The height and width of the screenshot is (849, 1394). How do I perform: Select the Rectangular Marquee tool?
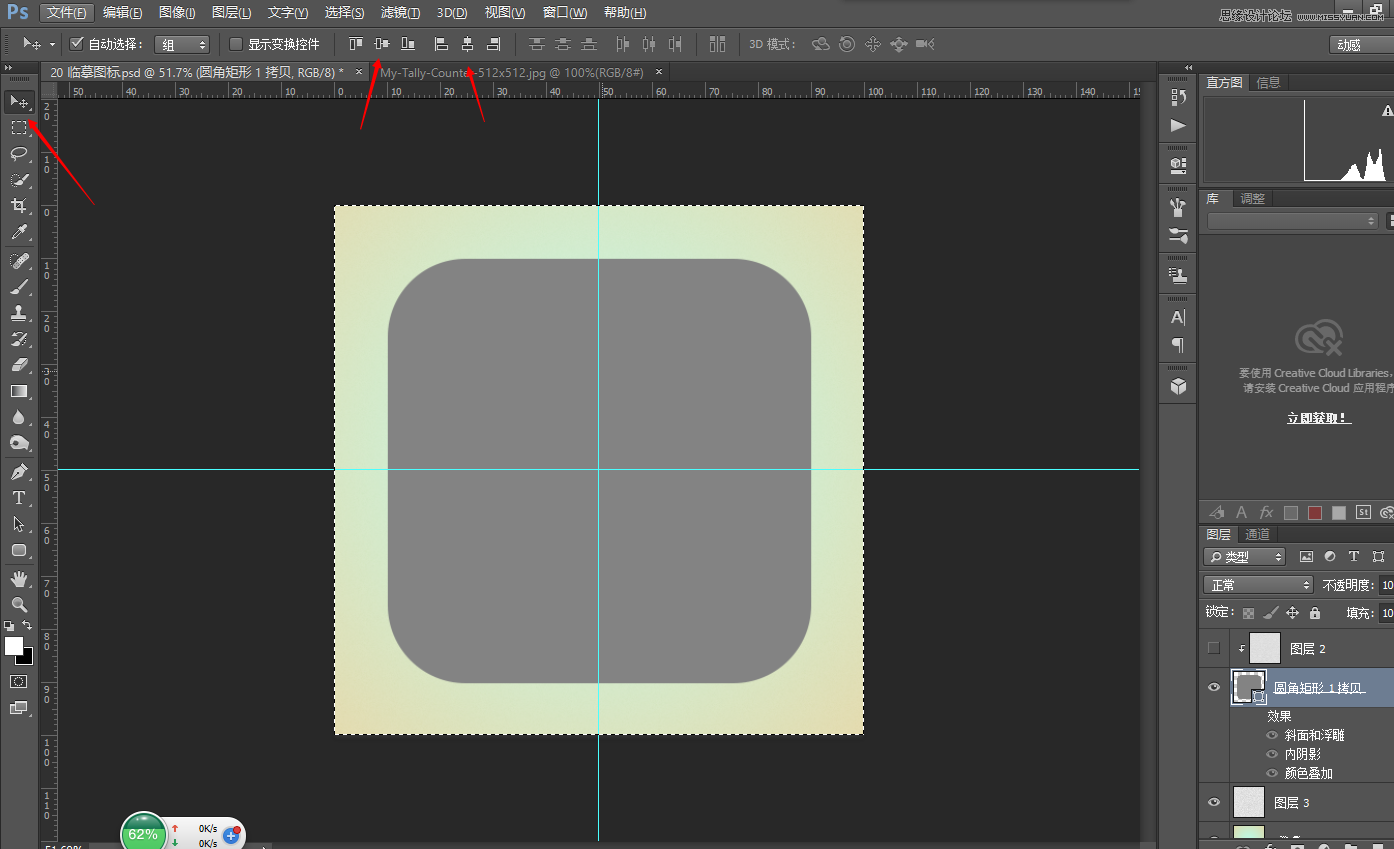[19, 128]
